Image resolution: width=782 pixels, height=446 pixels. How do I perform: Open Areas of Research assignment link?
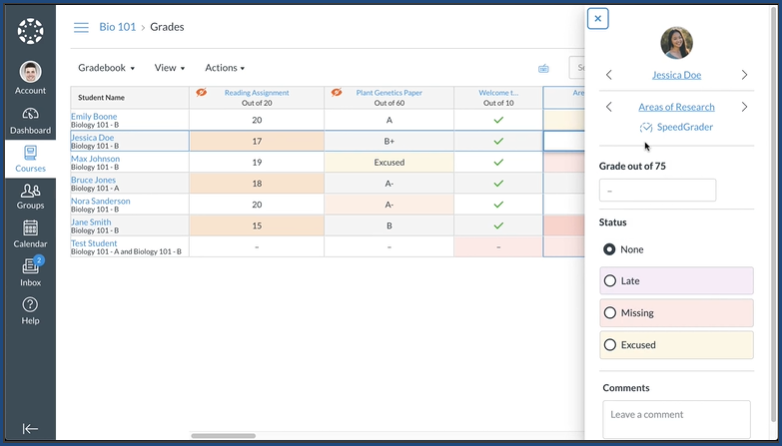pos(676,107)
